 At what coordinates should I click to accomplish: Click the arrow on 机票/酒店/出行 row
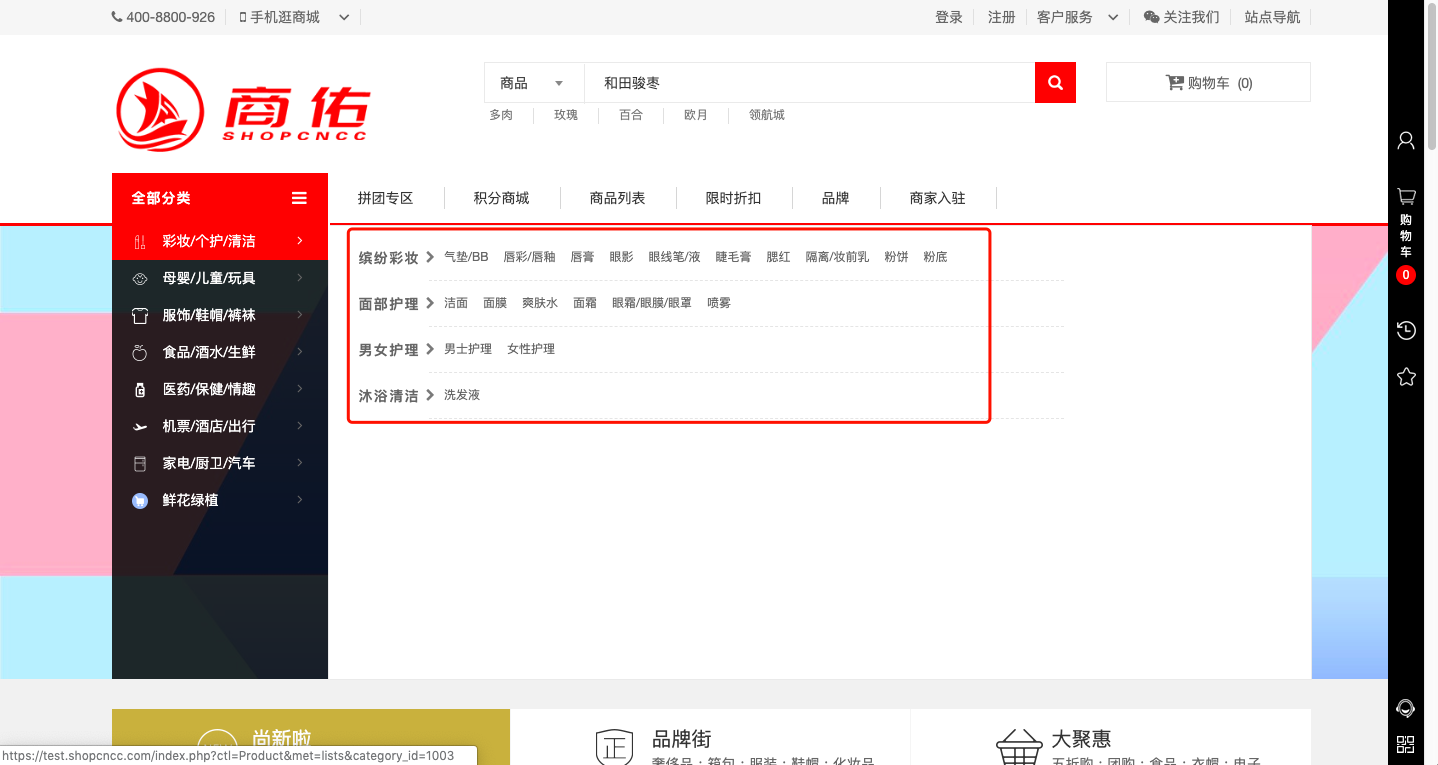pos(300,426)
